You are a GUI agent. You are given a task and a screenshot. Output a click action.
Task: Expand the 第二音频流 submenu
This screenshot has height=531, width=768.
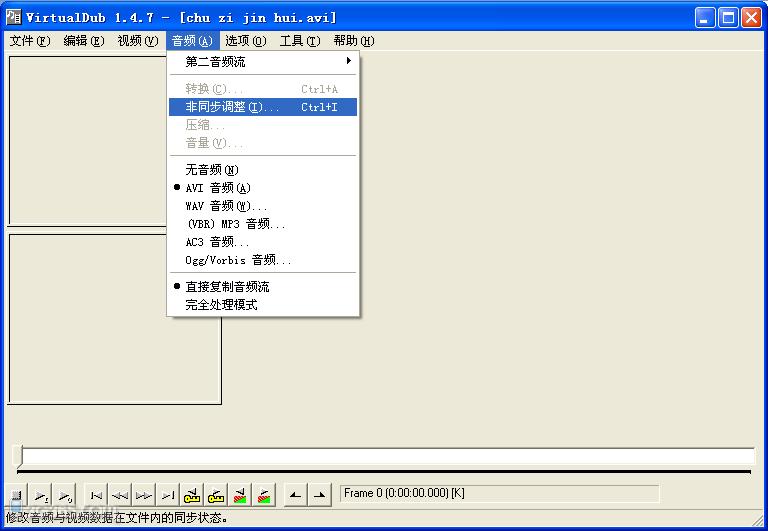263,62
